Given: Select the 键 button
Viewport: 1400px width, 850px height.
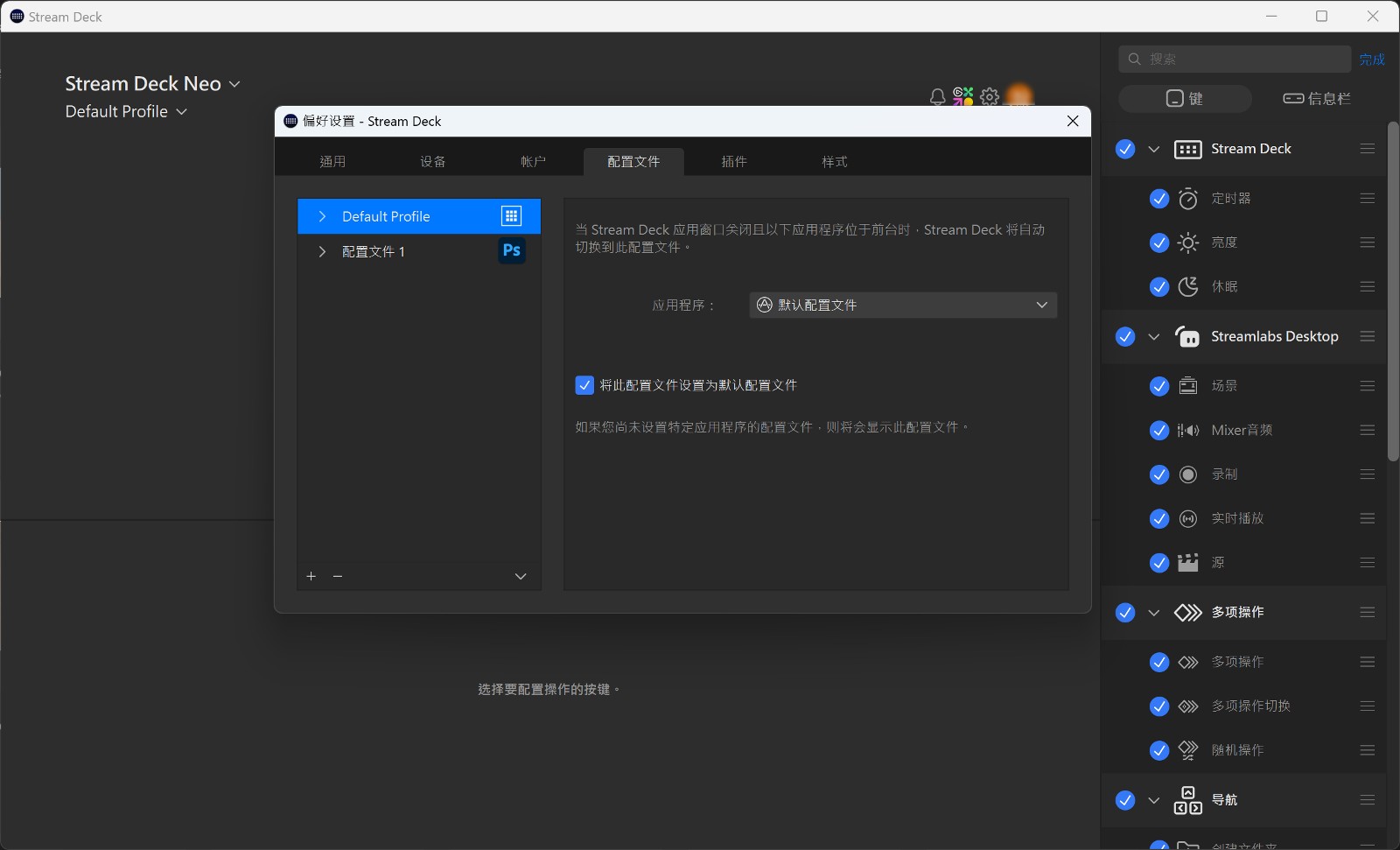Looking at the screenshot, I should coord(1185,99).
